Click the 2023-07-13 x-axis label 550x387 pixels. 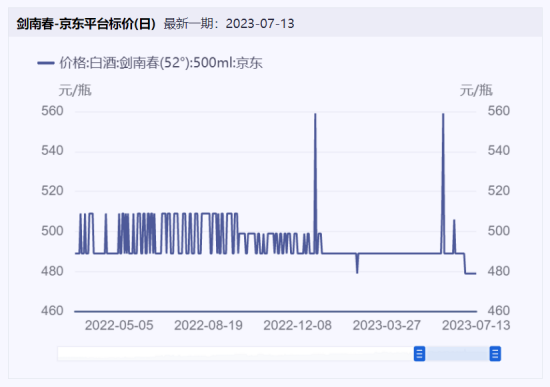point(476,325)
